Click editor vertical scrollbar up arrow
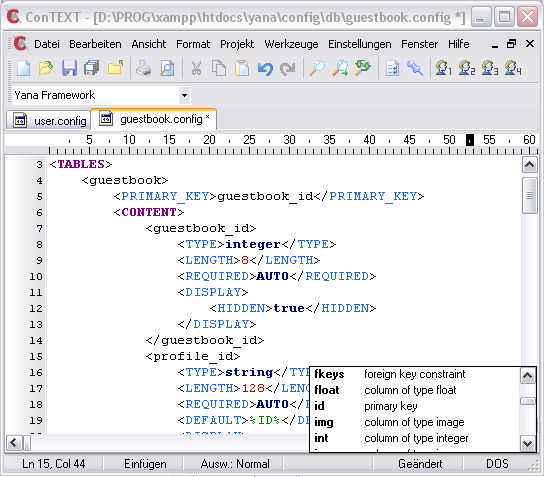The height and width of the screenshot is (477, 544). 529,164
